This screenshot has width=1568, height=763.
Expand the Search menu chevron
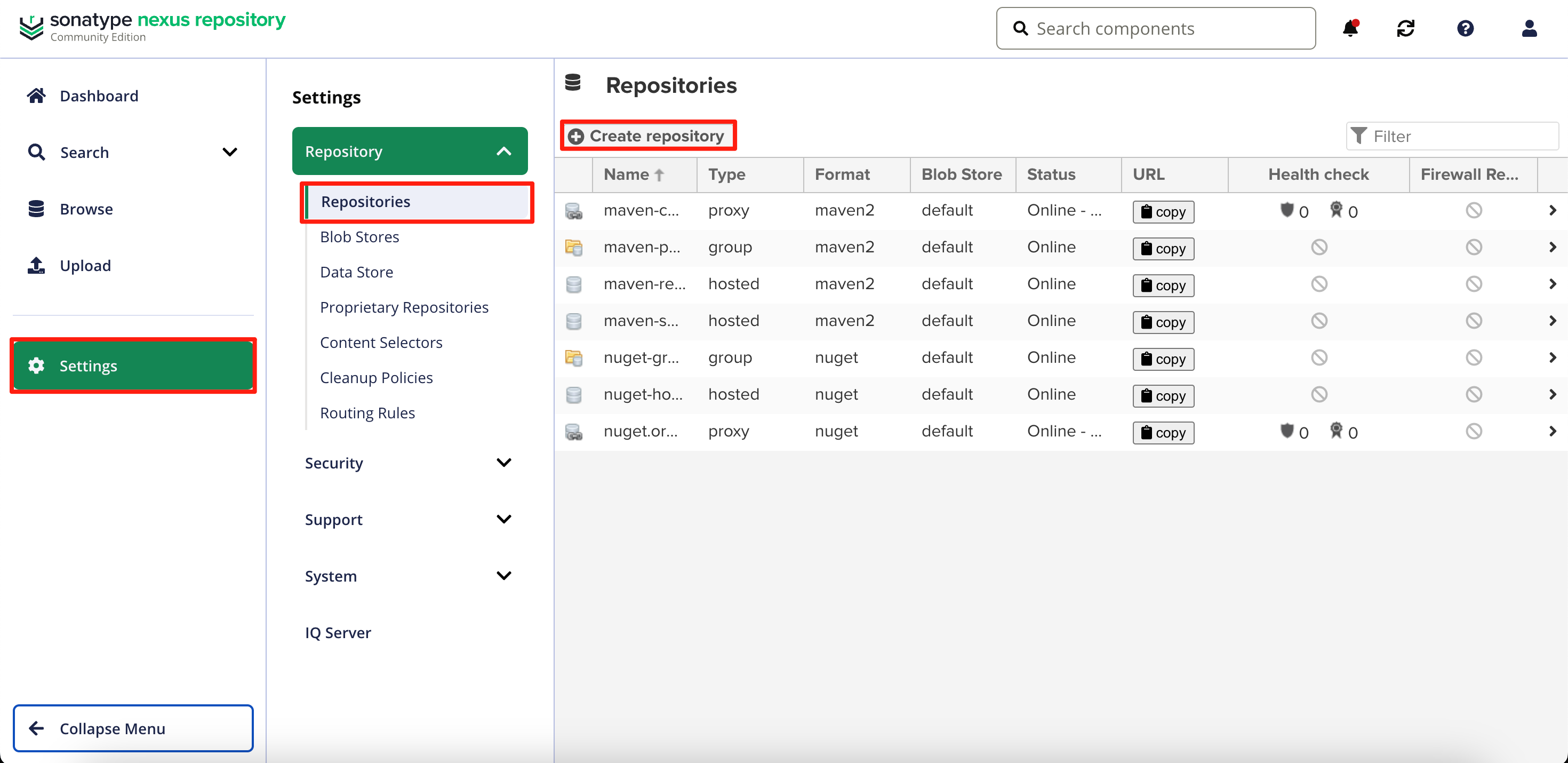pos(229,152)
